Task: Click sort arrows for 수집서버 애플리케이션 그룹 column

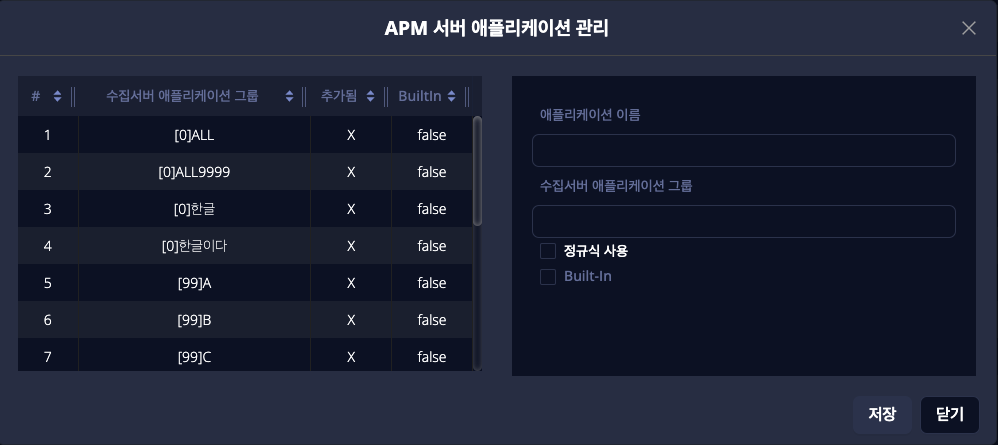Action: click(289, 96)
